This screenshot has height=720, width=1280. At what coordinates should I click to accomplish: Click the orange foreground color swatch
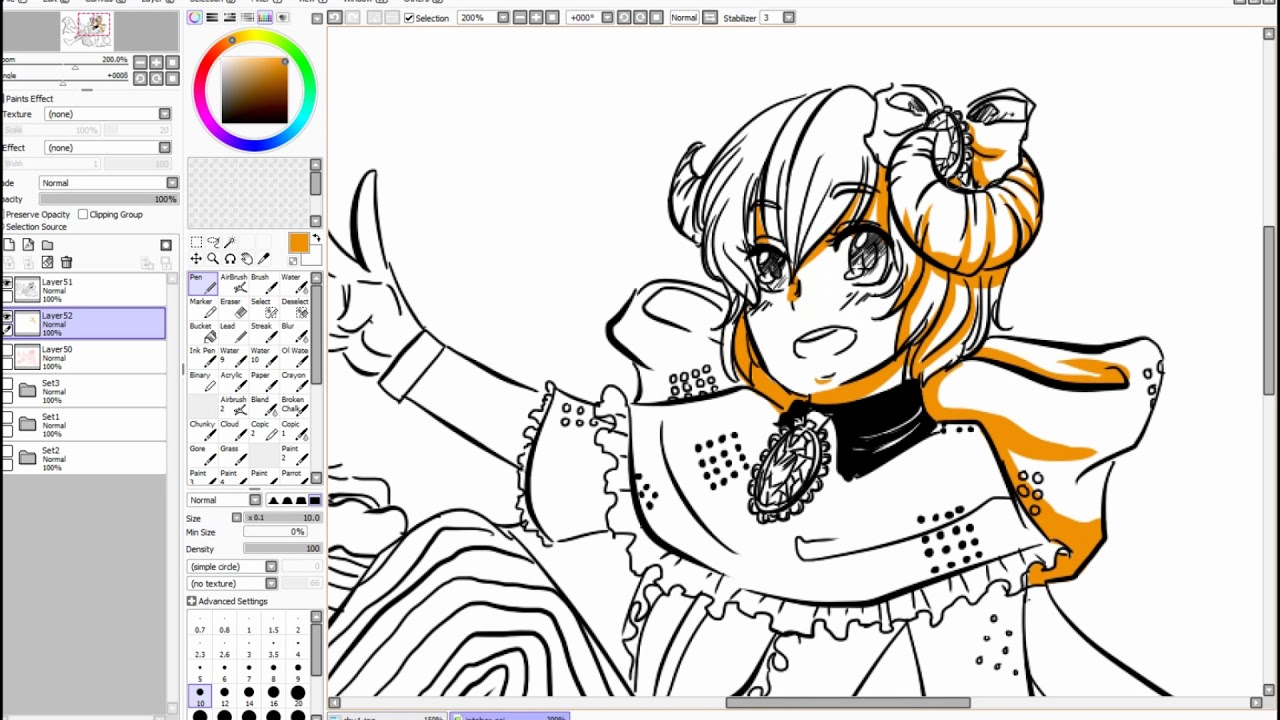(x=299, y=243)
